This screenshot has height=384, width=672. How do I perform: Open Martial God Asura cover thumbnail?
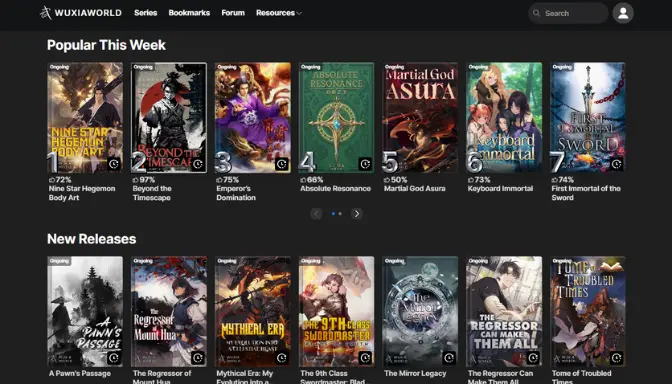pyautogui.click(x=420, y=117)
